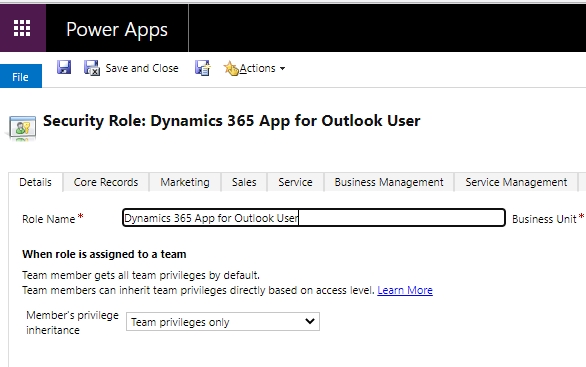Switch to the Core Records tab
Image resolution: width=586 pixels, height=367 pixels.
tap(106, 182)
